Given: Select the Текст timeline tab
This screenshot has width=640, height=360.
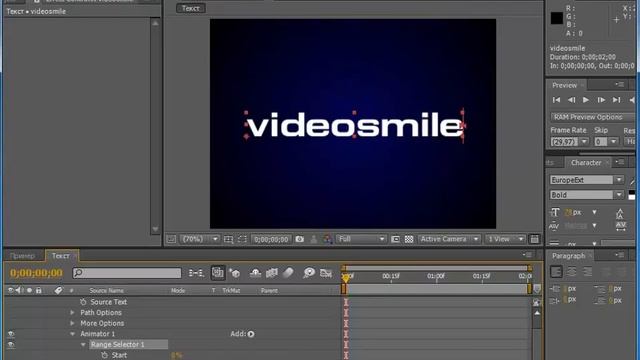Looking at the screenshot, I should 61,256.
